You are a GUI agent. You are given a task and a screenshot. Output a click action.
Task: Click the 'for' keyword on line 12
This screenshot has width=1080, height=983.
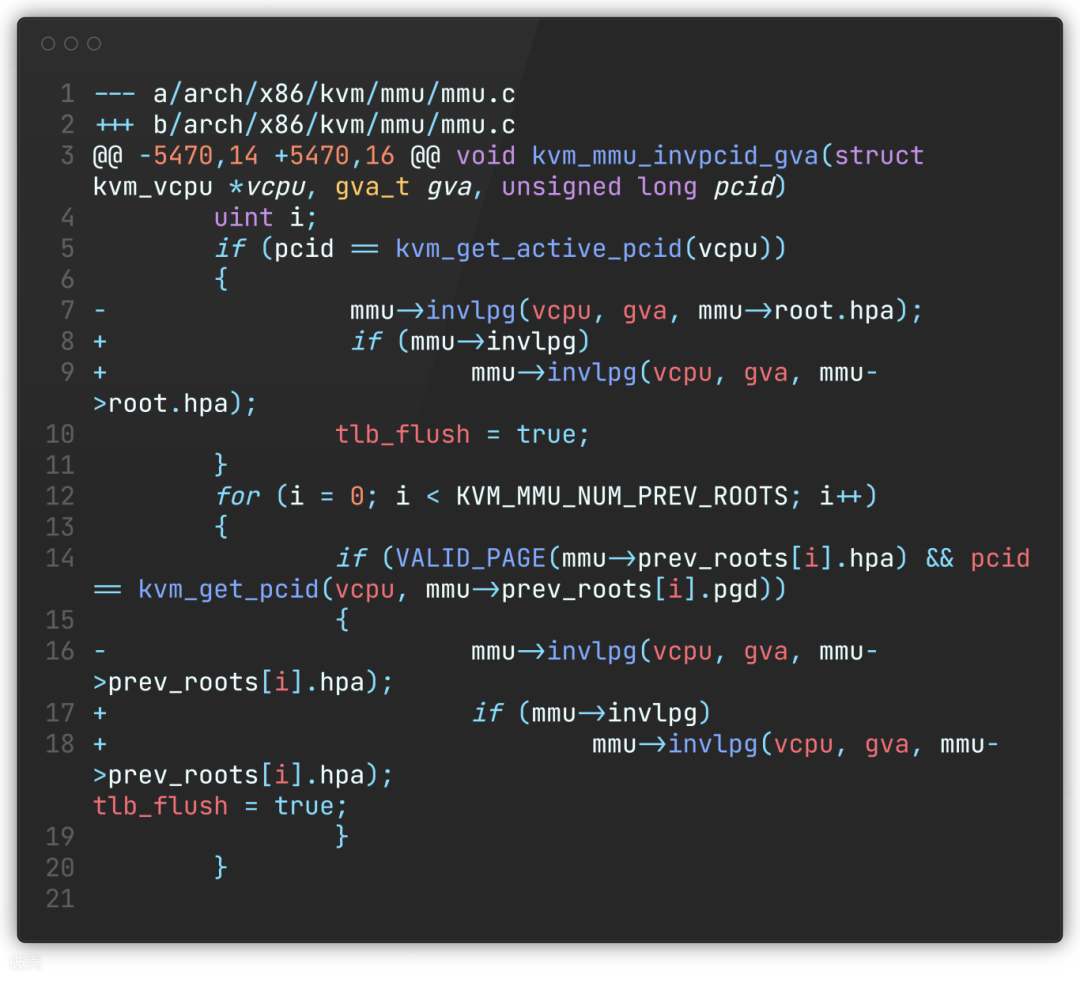click(x=237, y=497)
